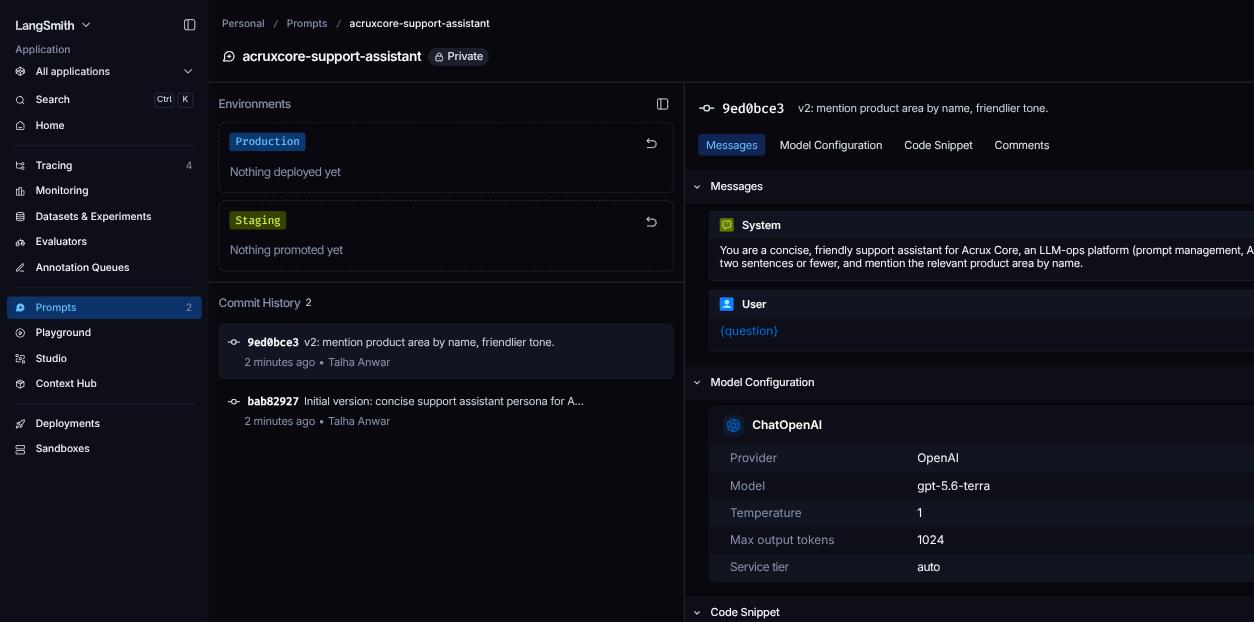Click the Home house icon
This screenshot has width=1254, height=622.
point(20,126)
